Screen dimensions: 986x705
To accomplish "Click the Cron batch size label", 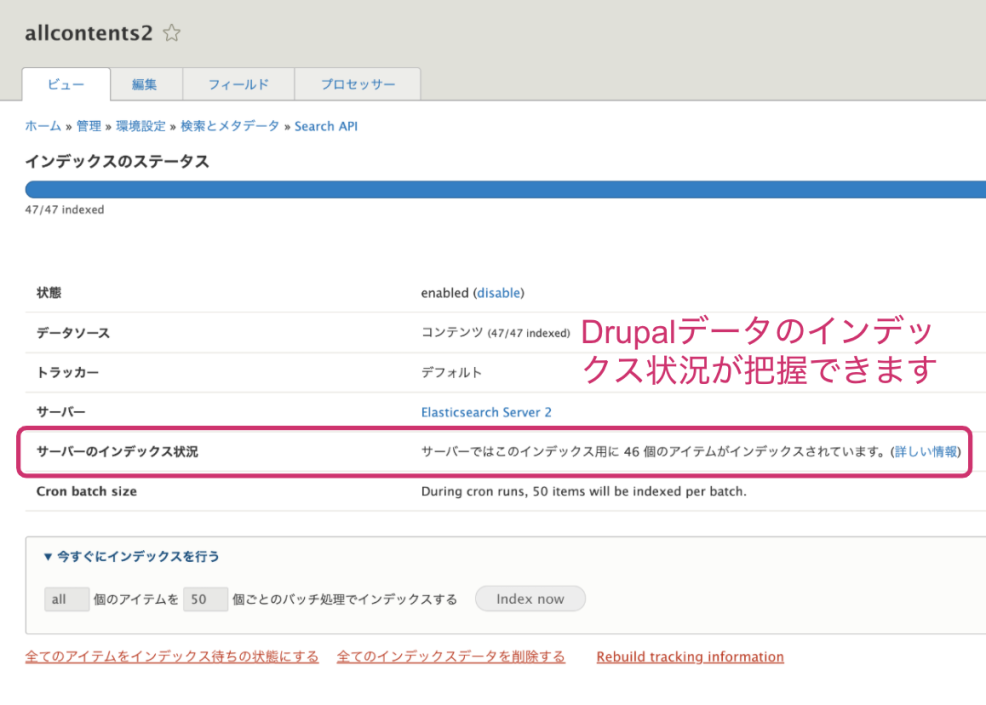I will coord(87,492).
